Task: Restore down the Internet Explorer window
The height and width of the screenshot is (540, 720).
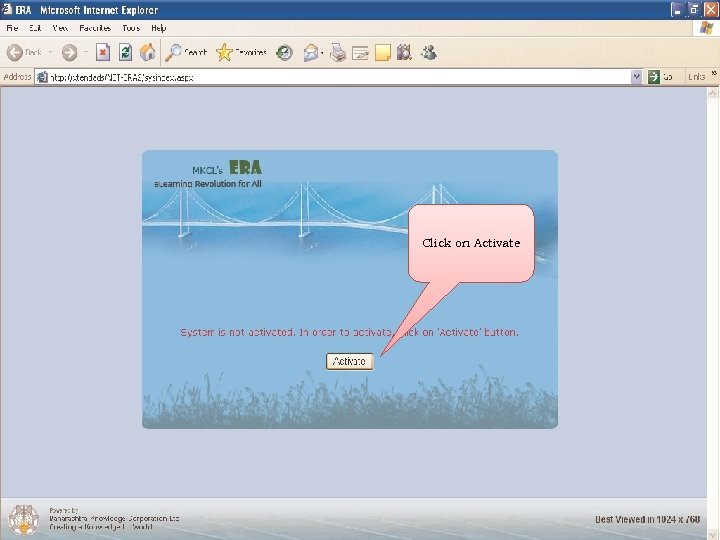Action: [694, 10]
